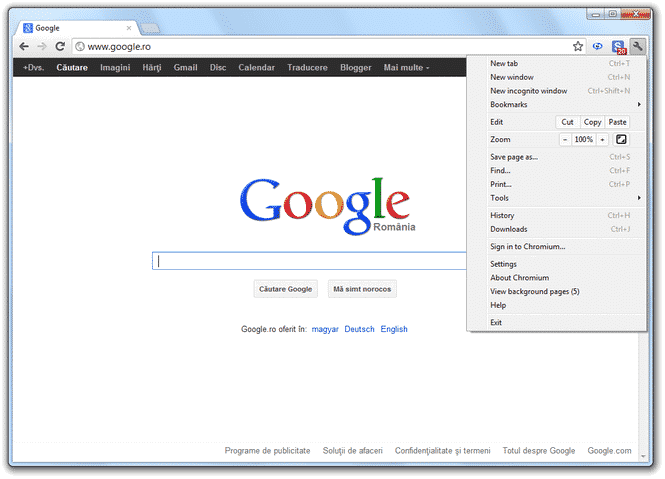Viewport: 665px width, 479px height.
Task: Click the Google România logo
Action: coord(327,206)
